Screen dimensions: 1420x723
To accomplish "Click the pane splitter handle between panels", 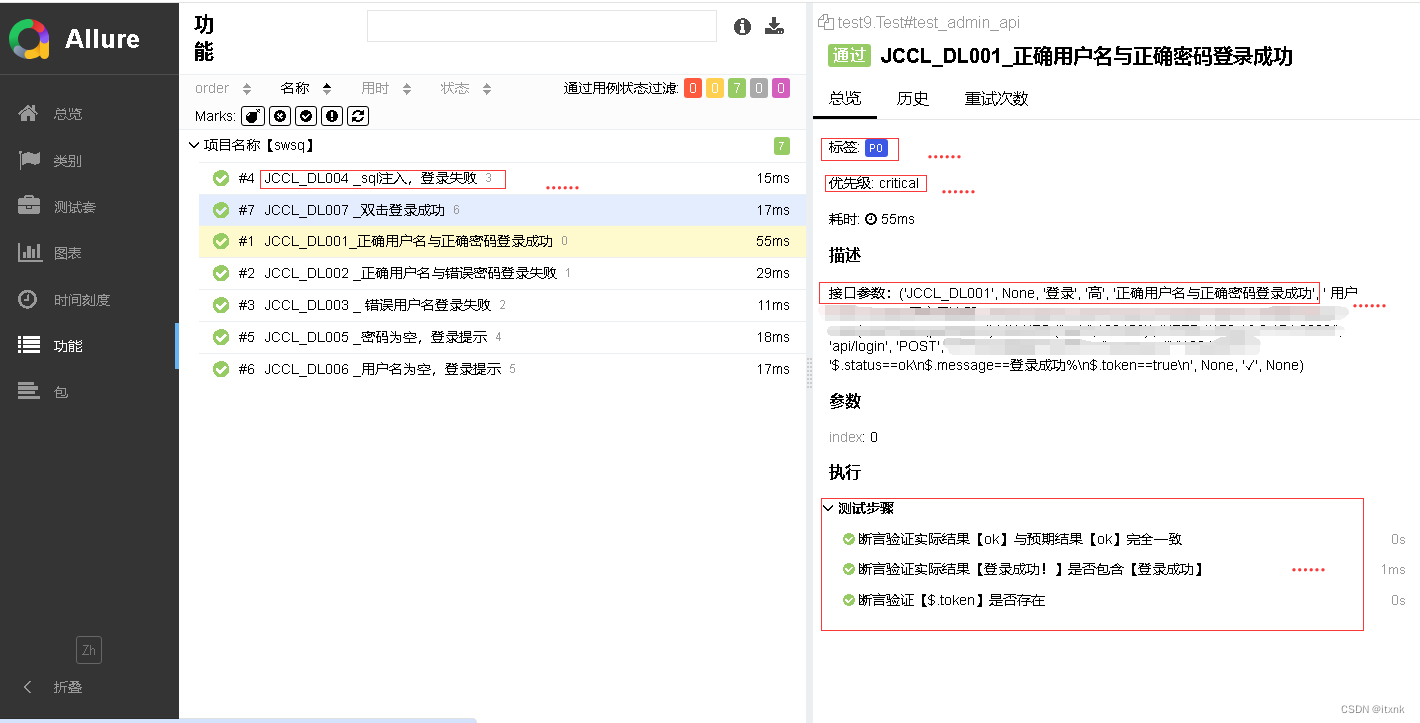I will (810, 372).
